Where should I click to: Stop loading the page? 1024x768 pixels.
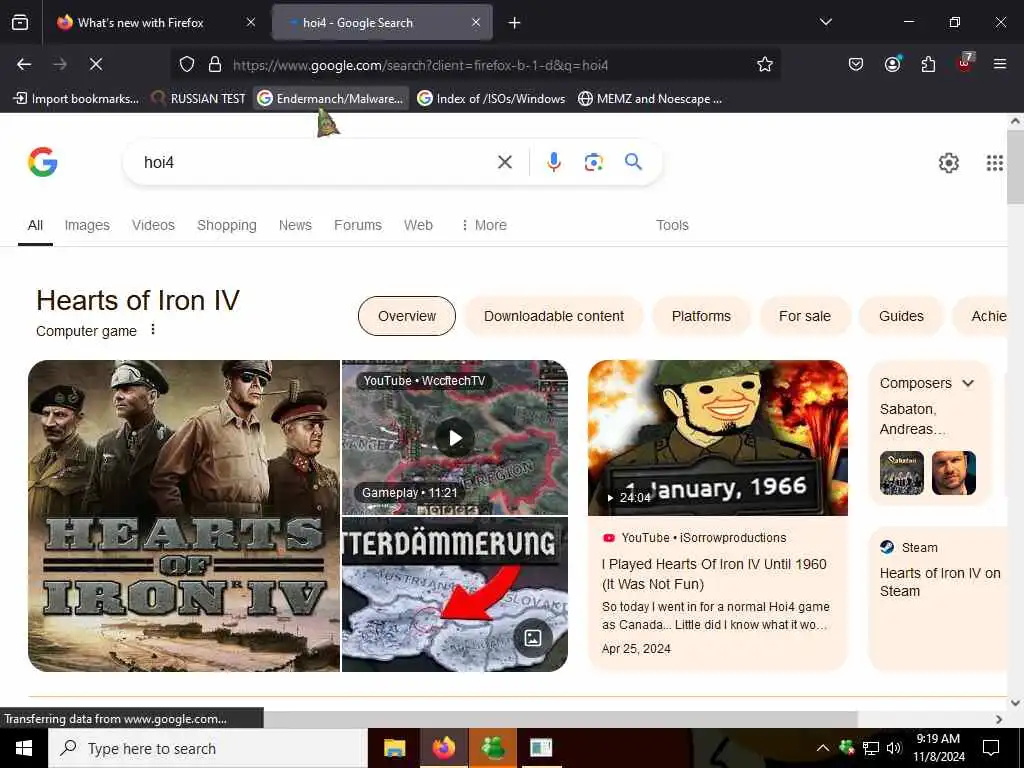[95, 64]
